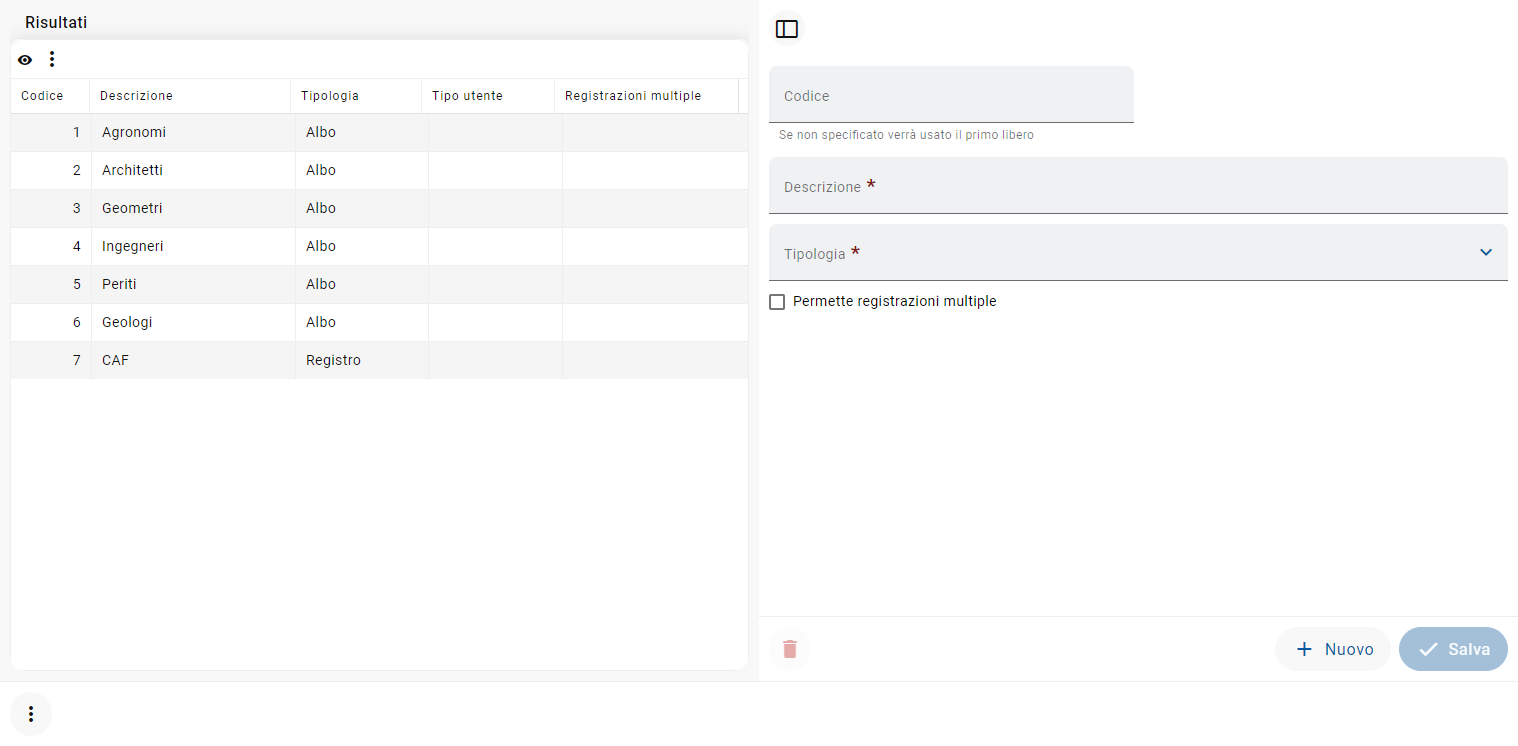The image size is (1518, 746).
Task: Open the table options three-dot menu
Action: tap(52, 60)
